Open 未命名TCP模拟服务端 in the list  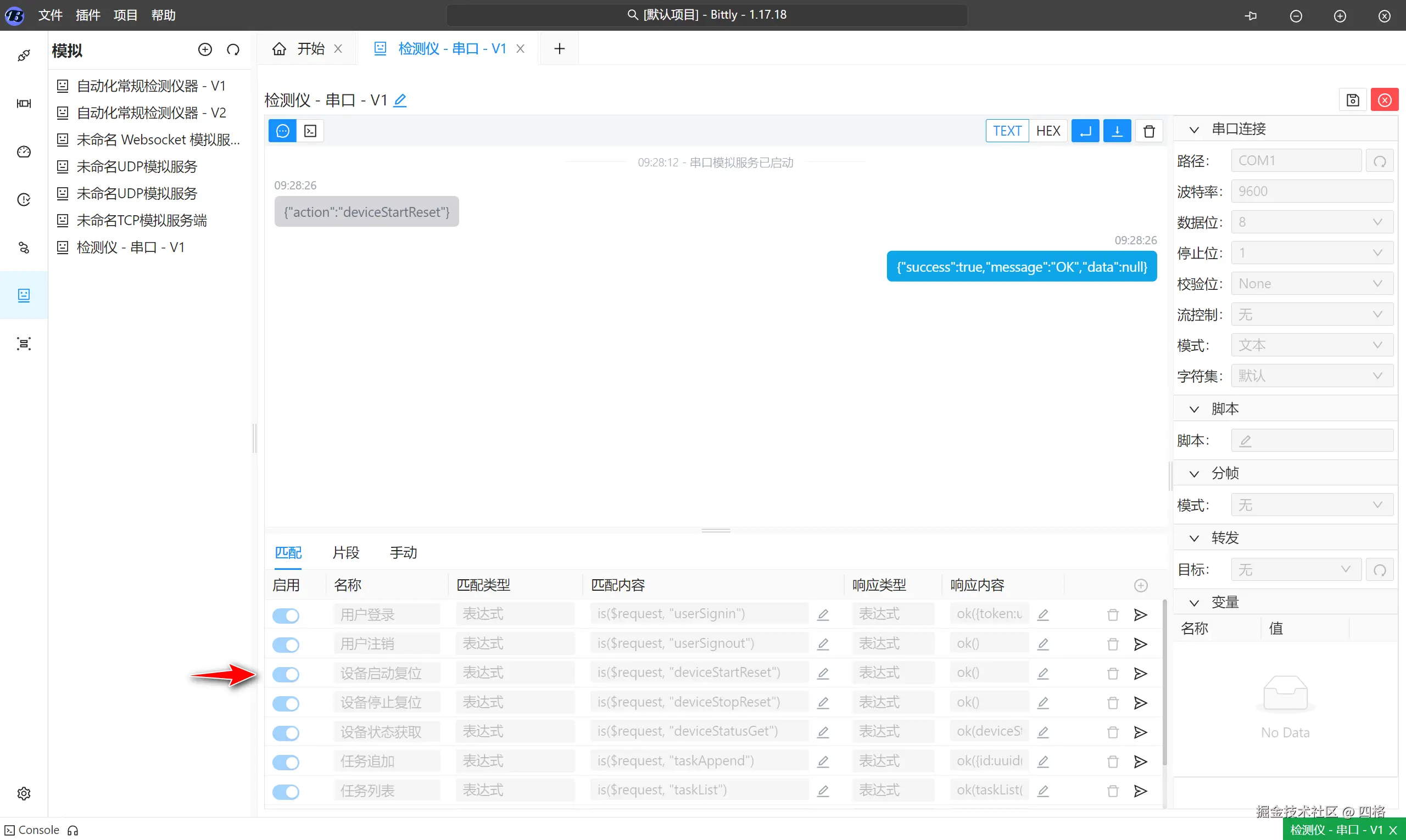142,220
